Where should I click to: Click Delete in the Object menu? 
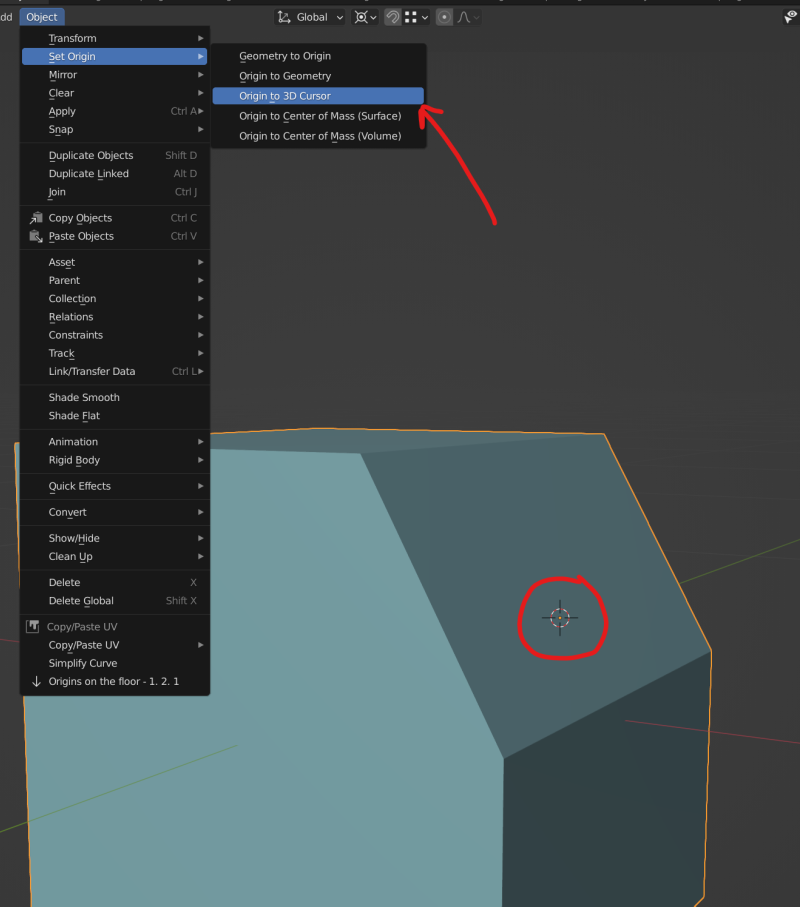115,582
